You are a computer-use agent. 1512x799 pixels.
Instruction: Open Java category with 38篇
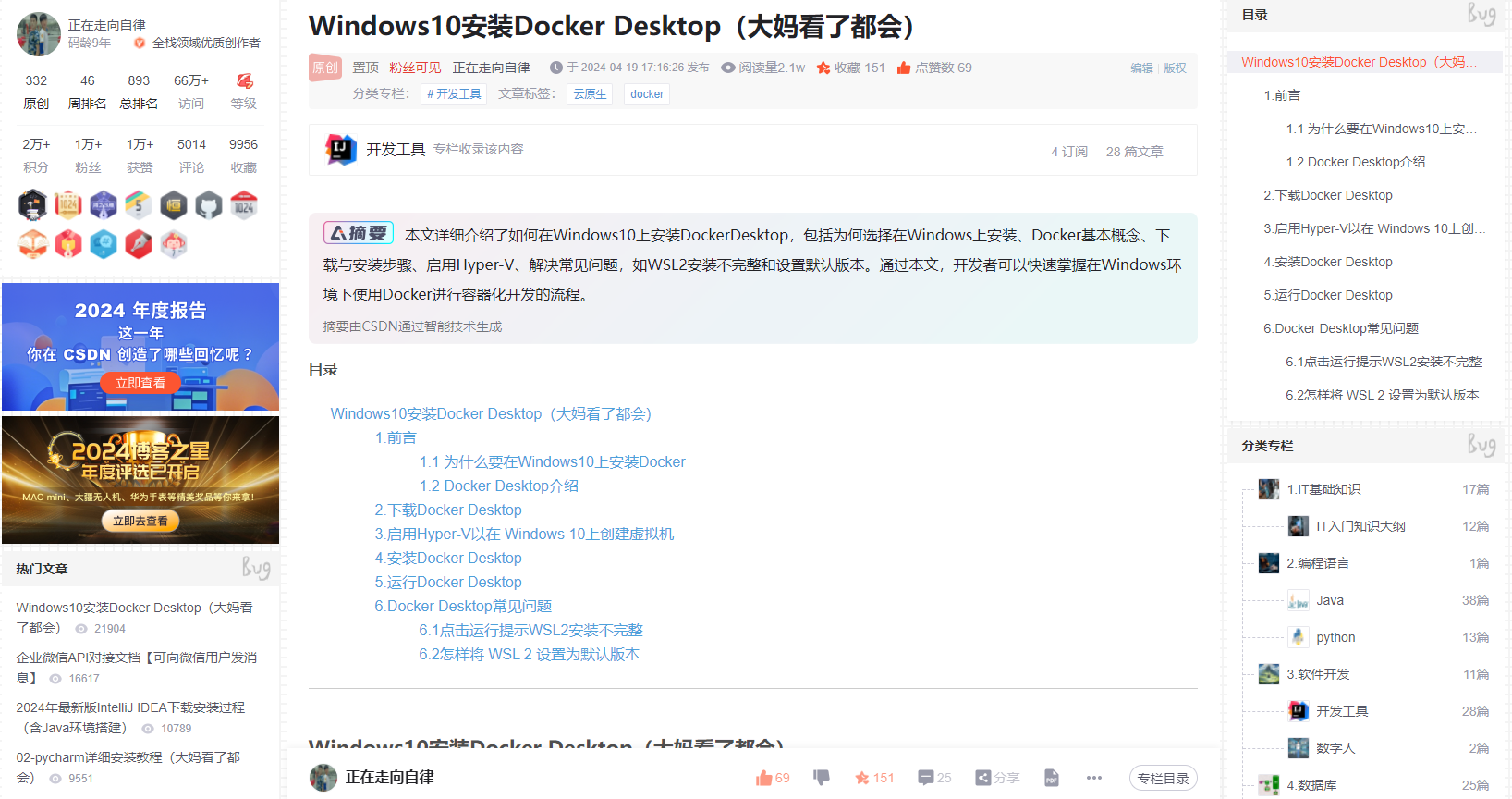(1389, 600)
